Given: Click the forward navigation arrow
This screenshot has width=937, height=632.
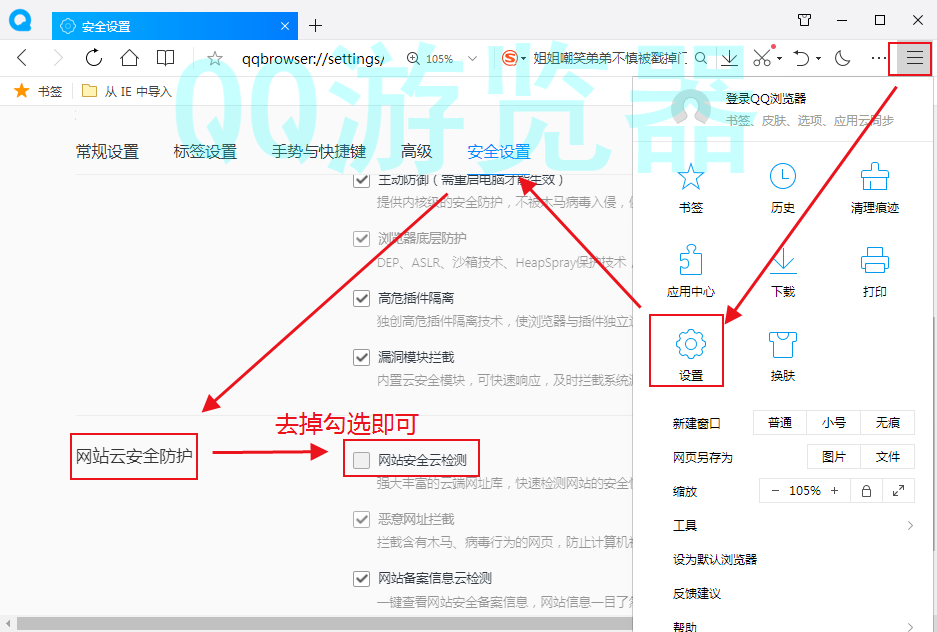Looking at the screenshot, I should (x=58, y=58).
